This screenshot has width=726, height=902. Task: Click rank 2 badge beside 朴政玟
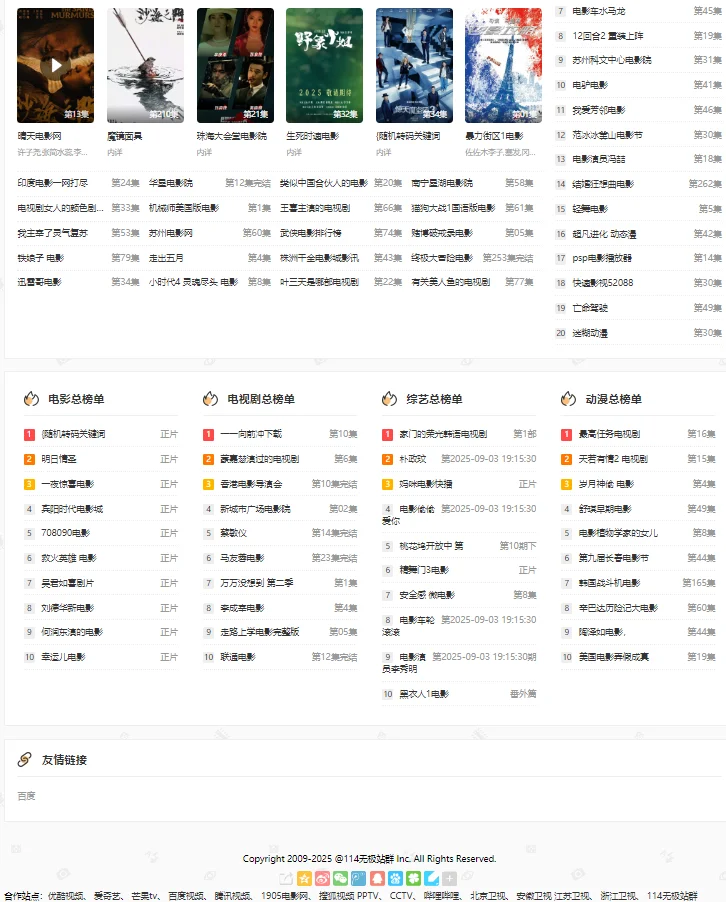tap(388, 459)
